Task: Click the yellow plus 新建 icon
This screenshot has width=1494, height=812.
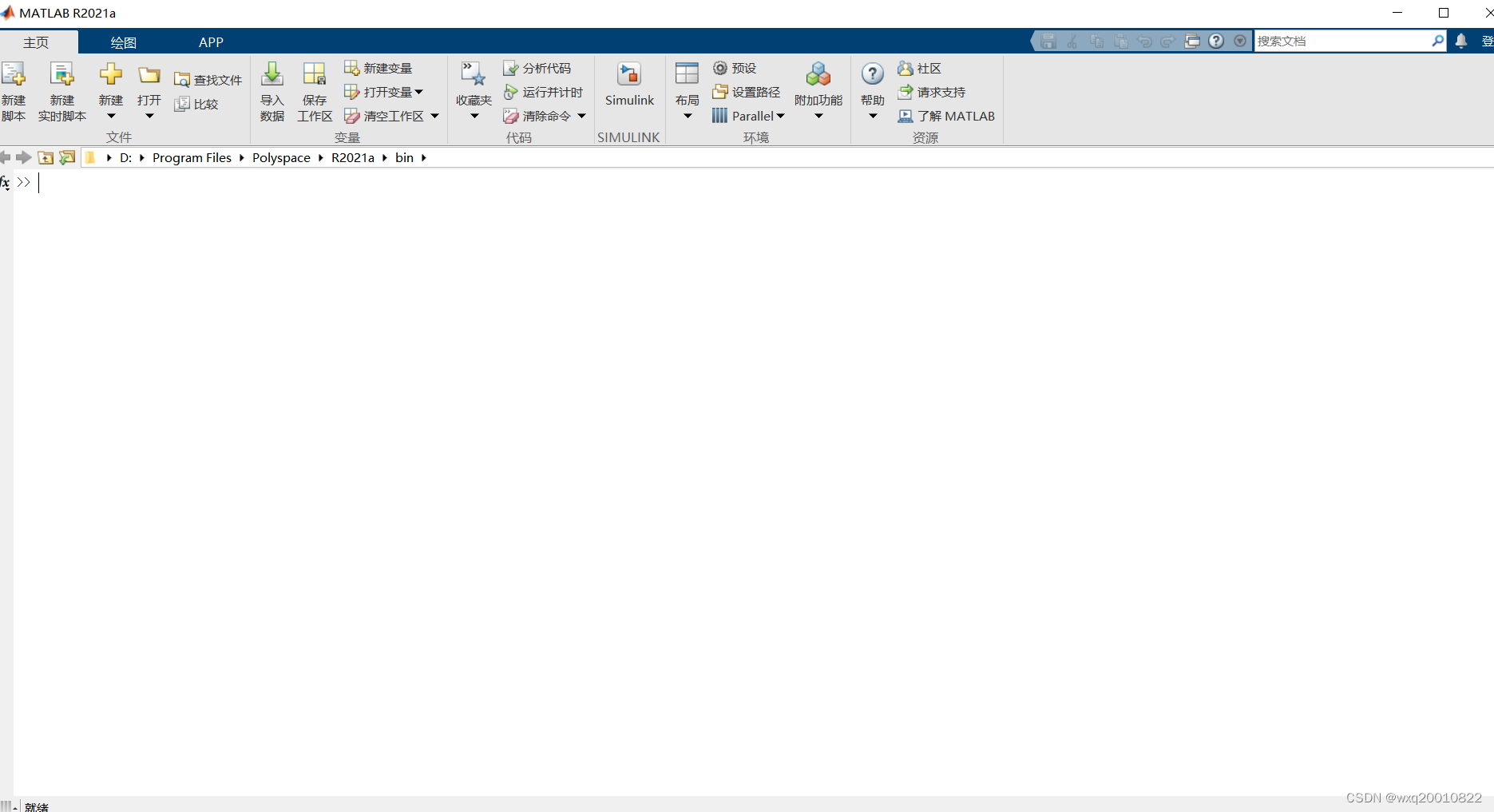Action: [x=111, y=75]
